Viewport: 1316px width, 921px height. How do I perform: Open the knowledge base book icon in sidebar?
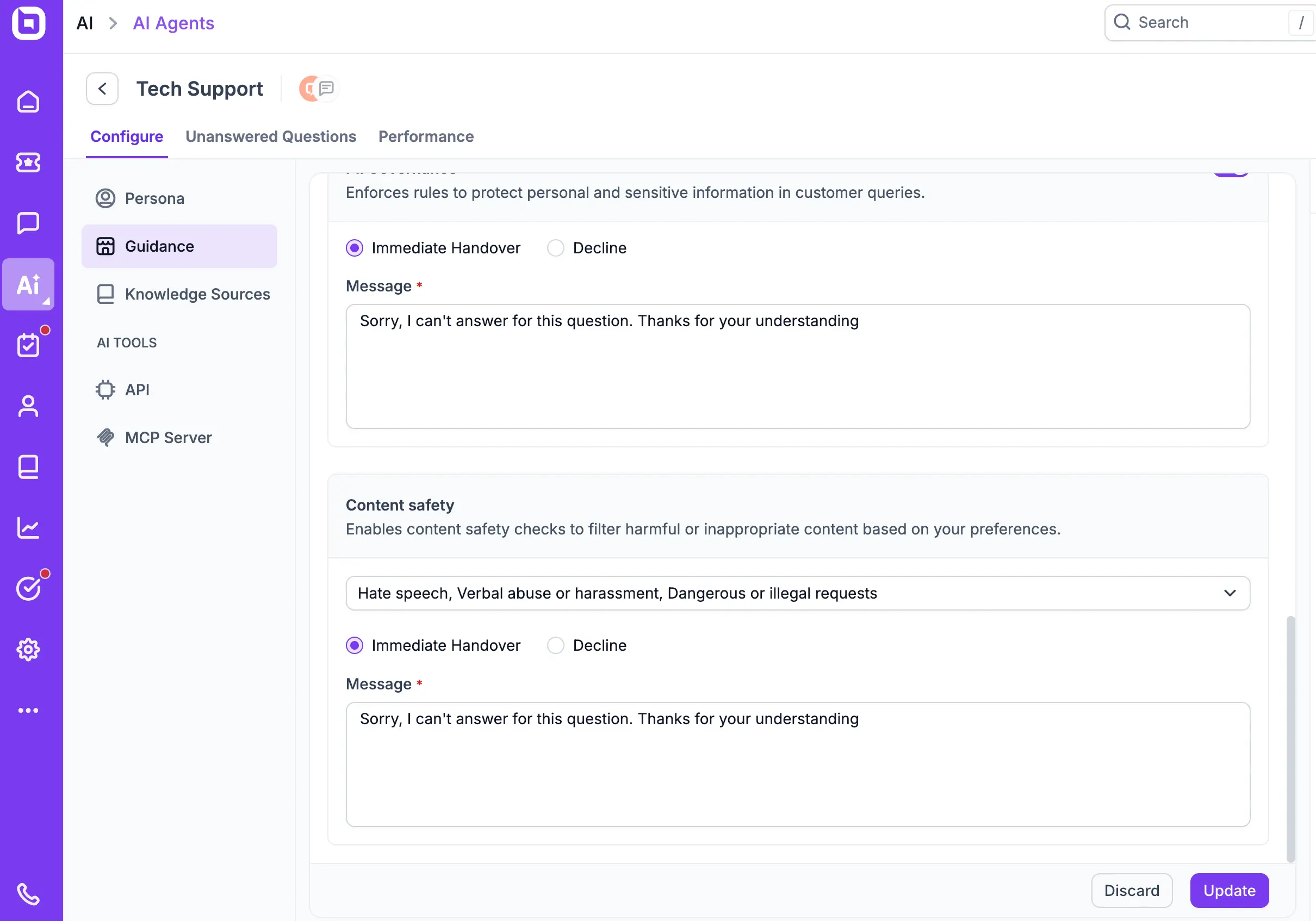click(28, 467)
